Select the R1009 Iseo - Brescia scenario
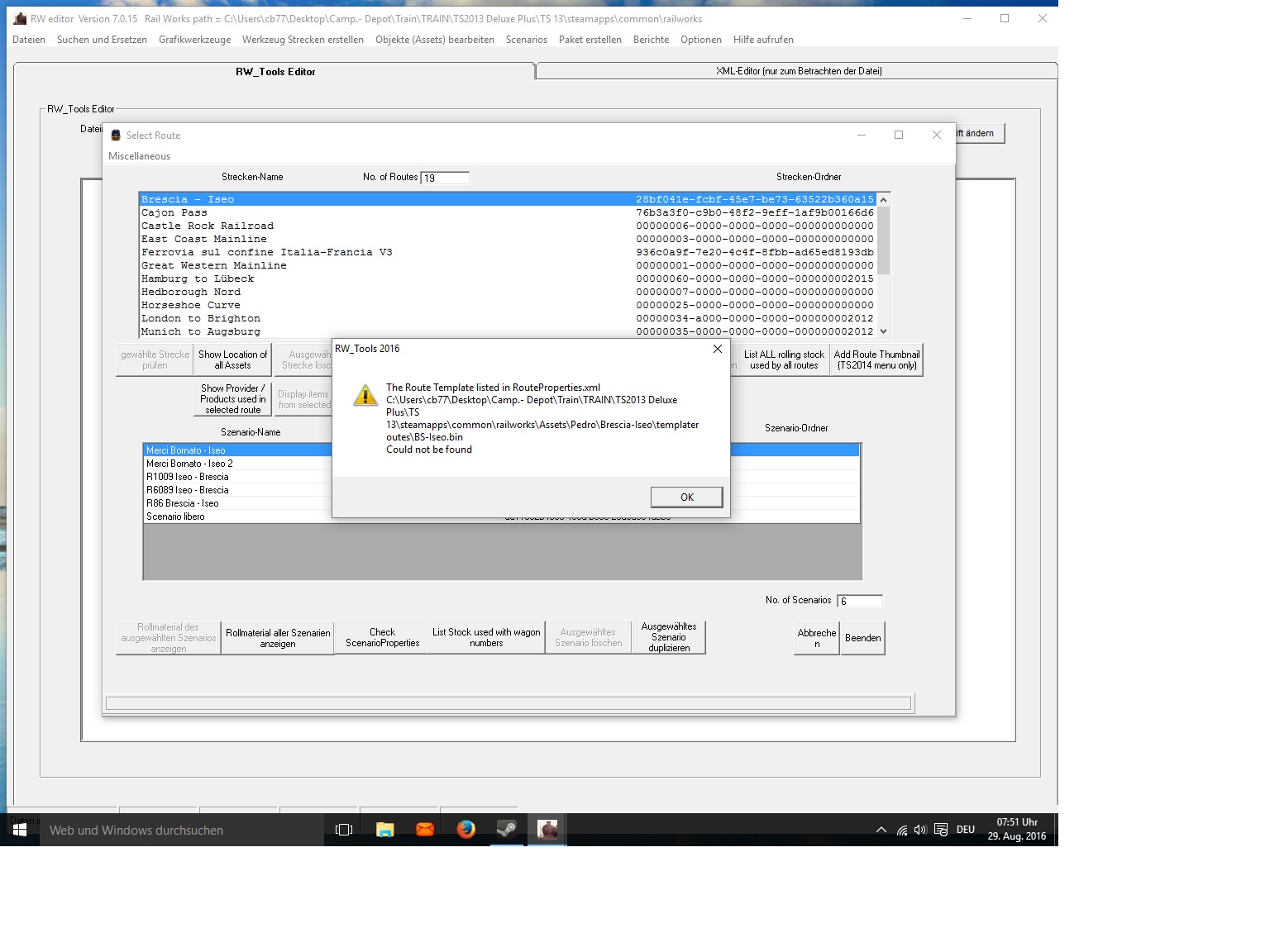This screenshot has height=952, width=1270. point(238,477)
